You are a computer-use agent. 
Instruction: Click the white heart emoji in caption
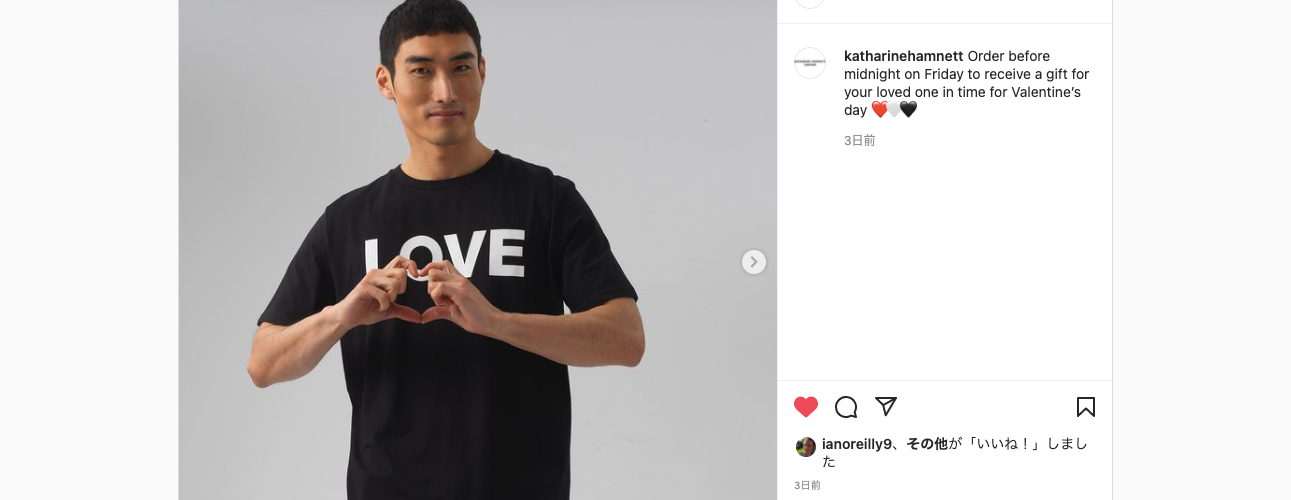tap(894, 110)
